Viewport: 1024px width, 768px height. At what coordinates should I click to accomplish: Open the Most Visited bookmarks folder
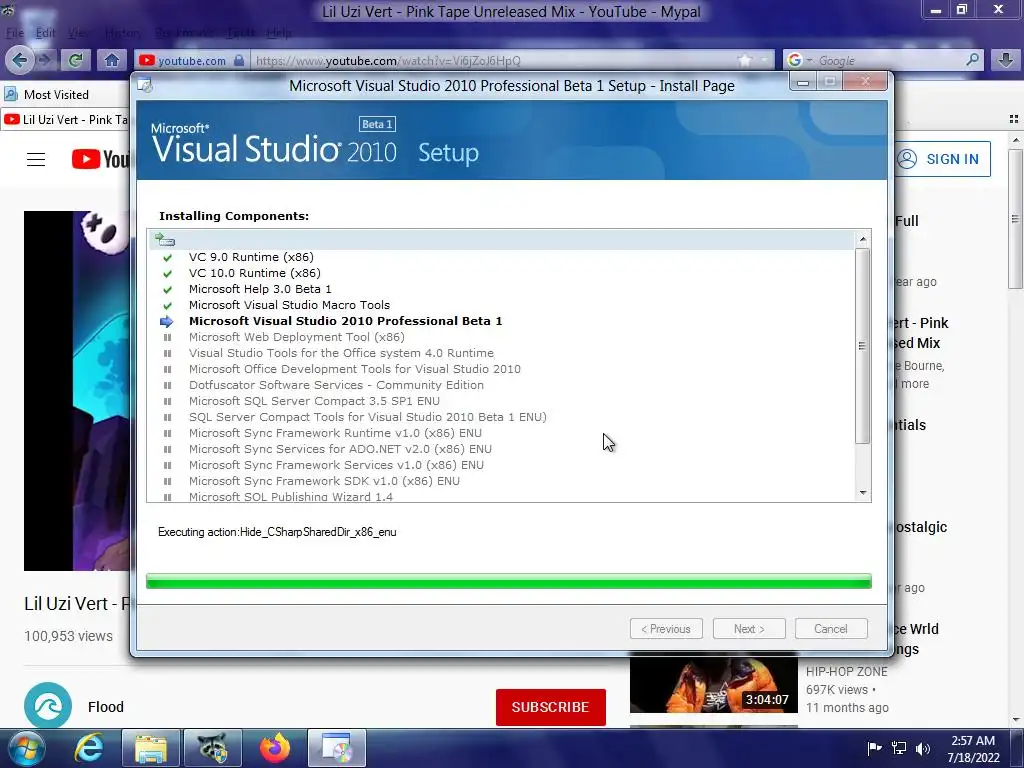pos(46,94)
